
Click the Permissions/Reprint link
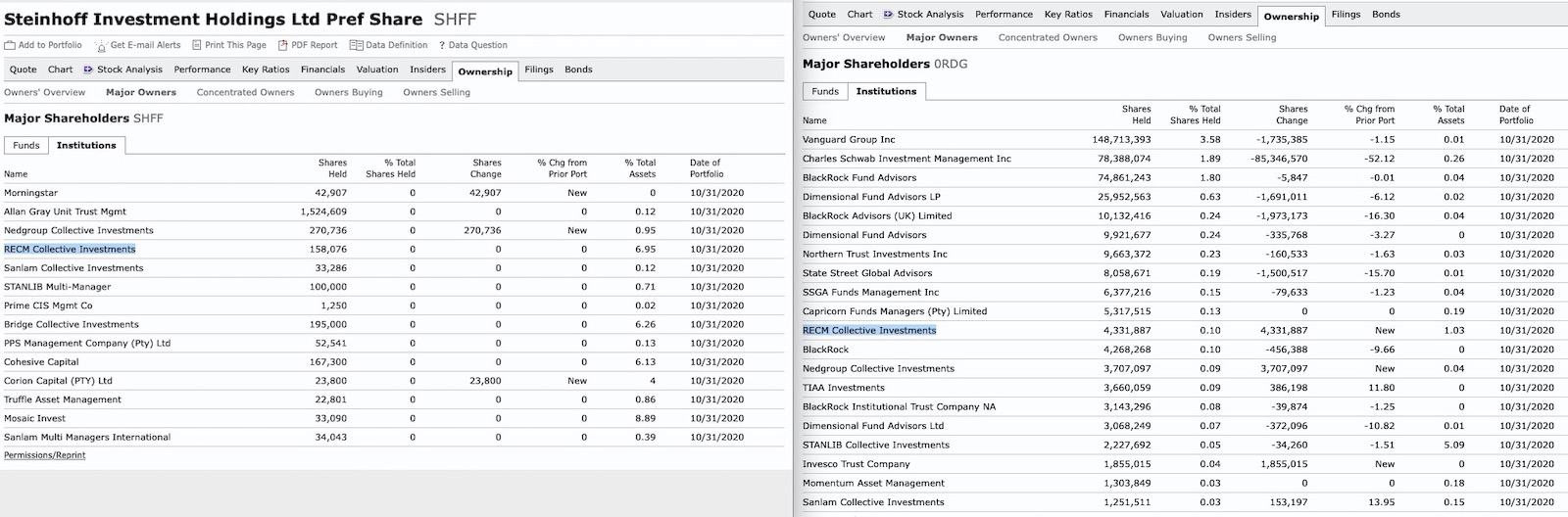click(45, 455)
